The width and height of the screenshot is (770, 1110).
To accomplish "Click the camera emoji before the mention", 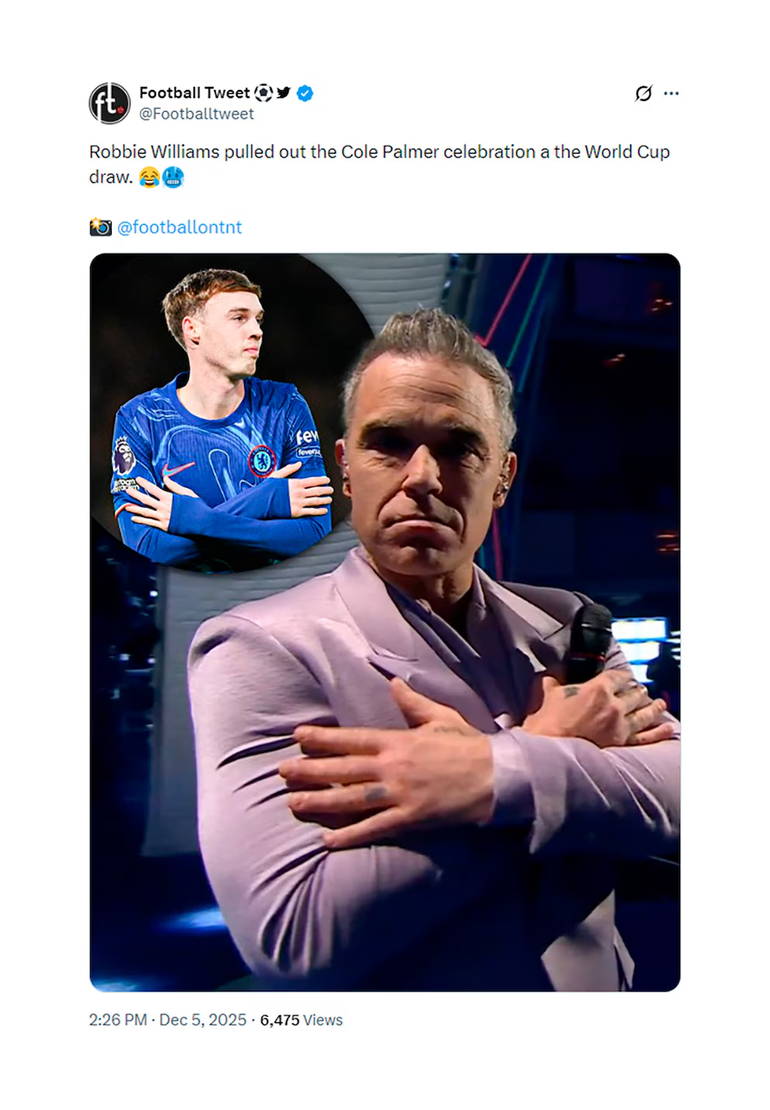I will [x=100, y=227].
